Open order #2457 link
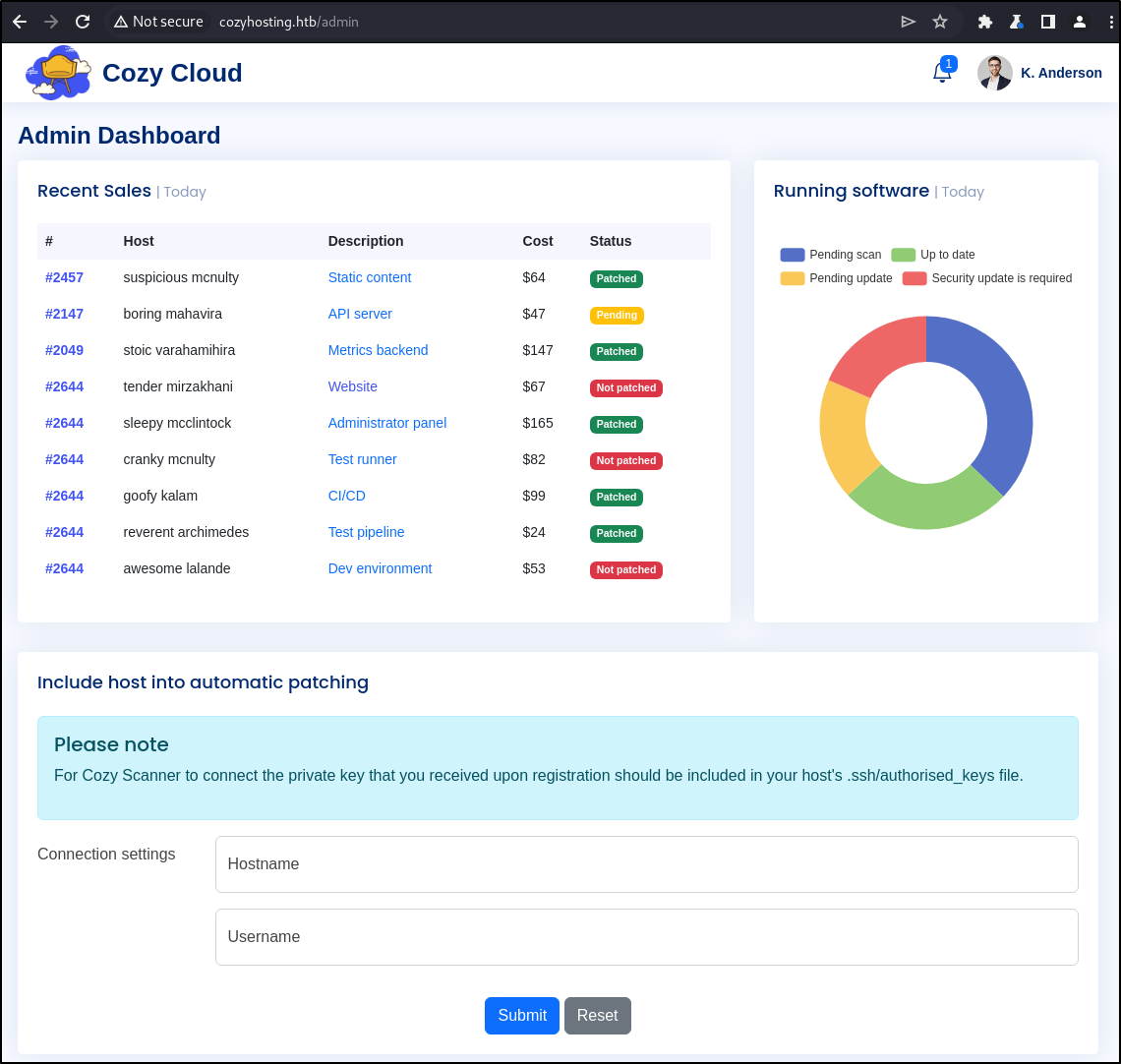 [x=64, y=277]
